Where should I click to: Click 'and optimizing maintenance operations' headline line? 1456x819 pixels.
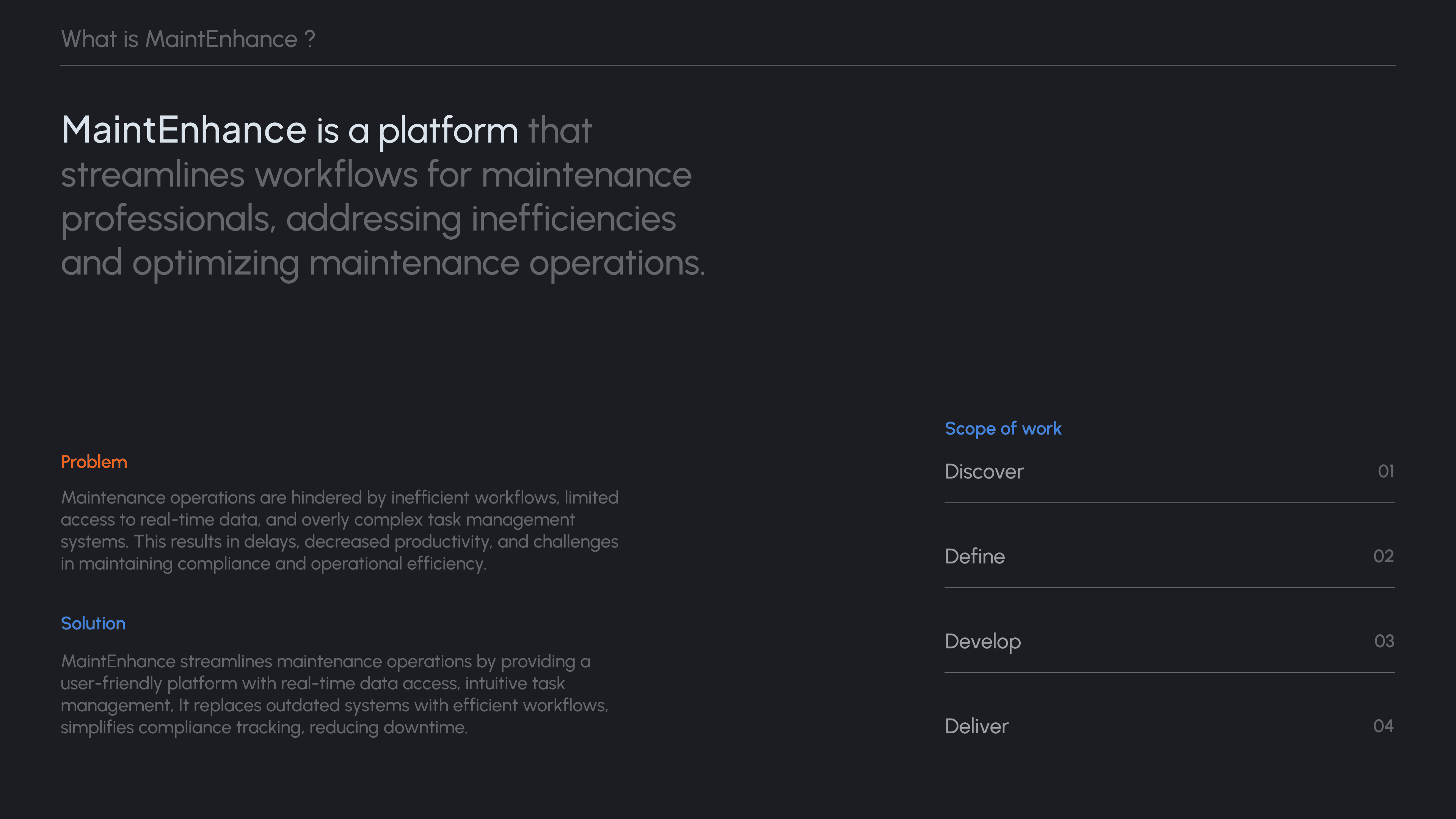pyautogui.click(x=383, y=264)
